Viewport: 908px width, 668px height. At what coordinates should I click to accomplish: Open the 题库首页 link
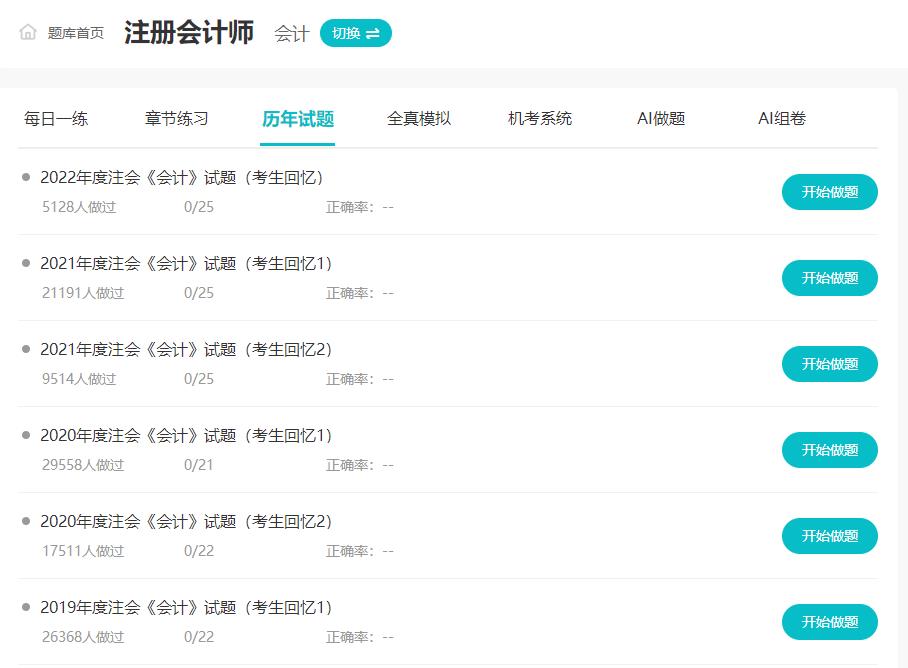coord(75,33)
